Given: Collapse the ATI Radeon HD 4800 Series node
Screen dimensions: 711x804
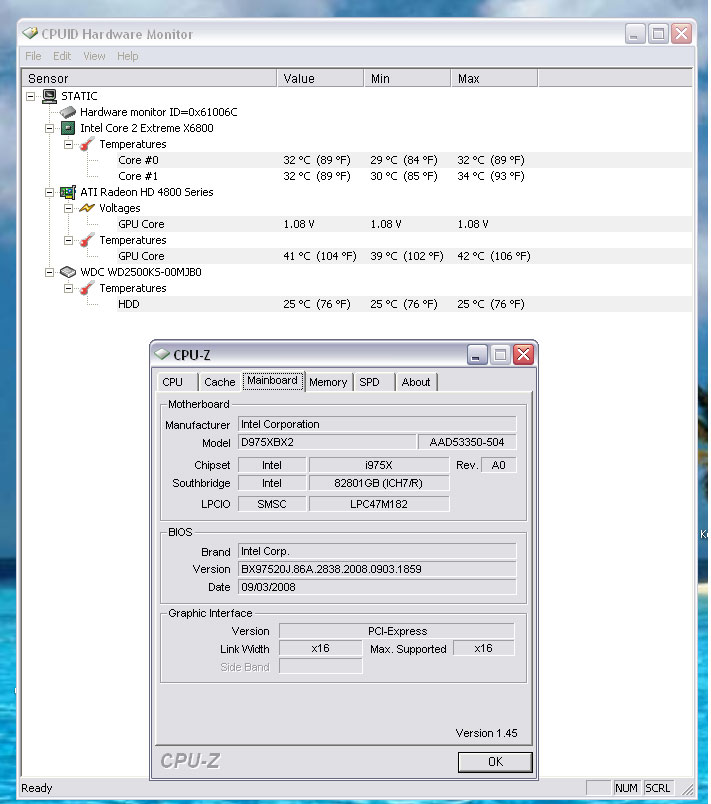Looking at the screenshot, I should pyautogui.click(x=50, y=192).
